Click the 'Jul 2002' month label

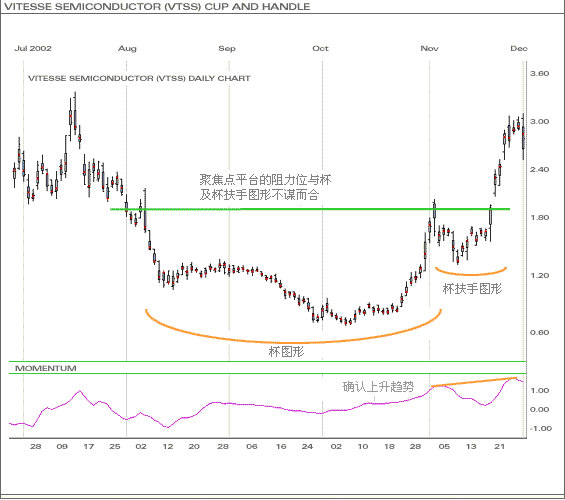(33, 48)
